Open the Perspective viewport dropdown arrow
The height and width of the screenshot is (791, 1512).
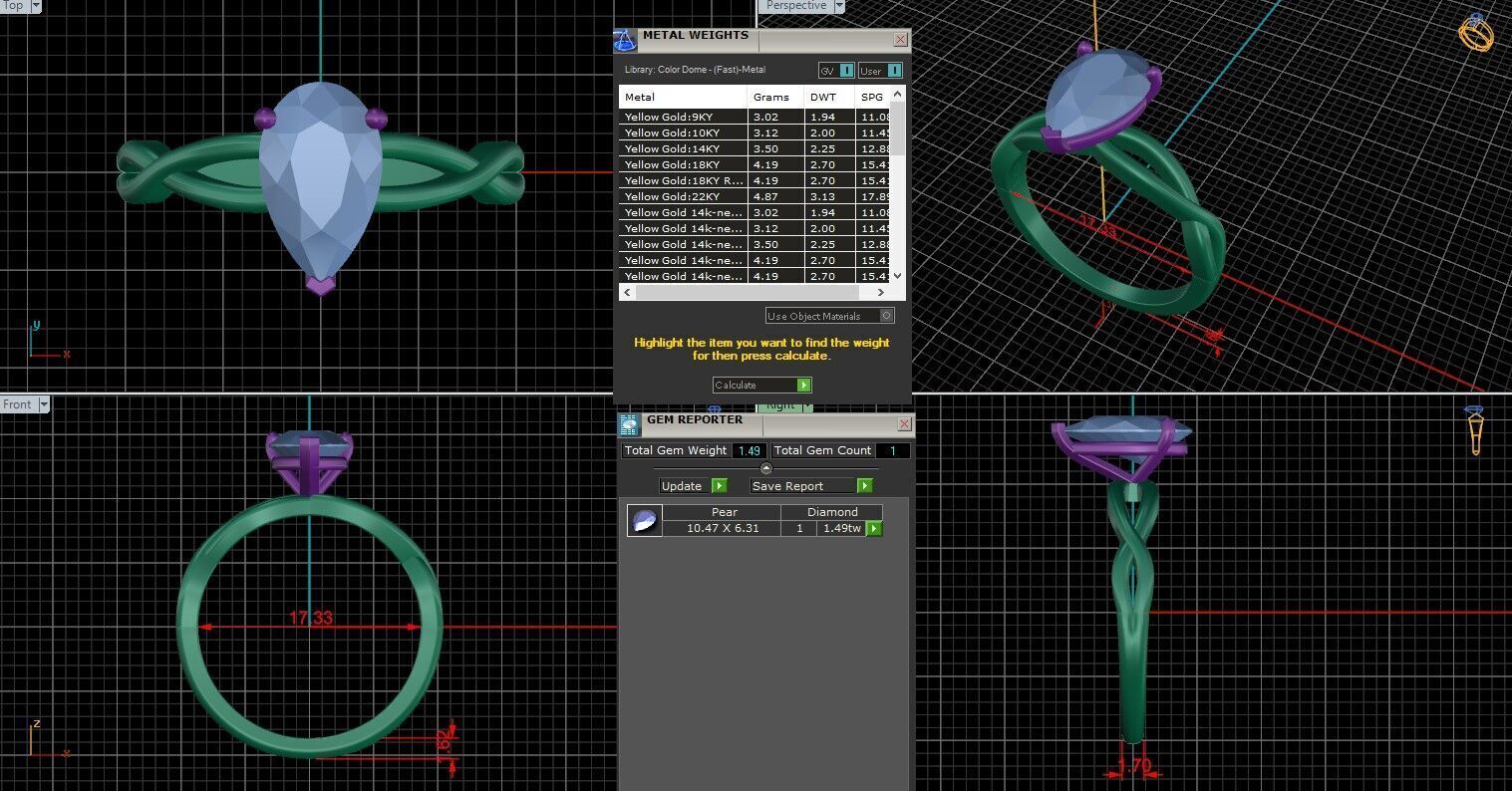click(838, 6)
